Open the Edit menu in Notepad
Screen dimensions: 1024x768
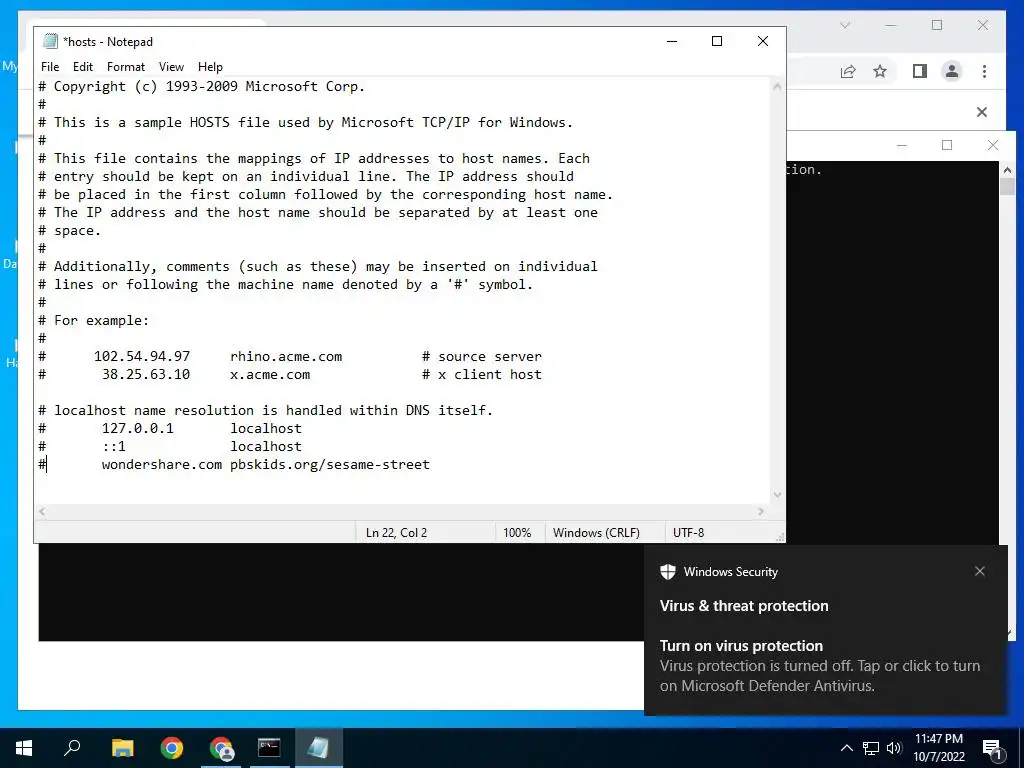82,67
